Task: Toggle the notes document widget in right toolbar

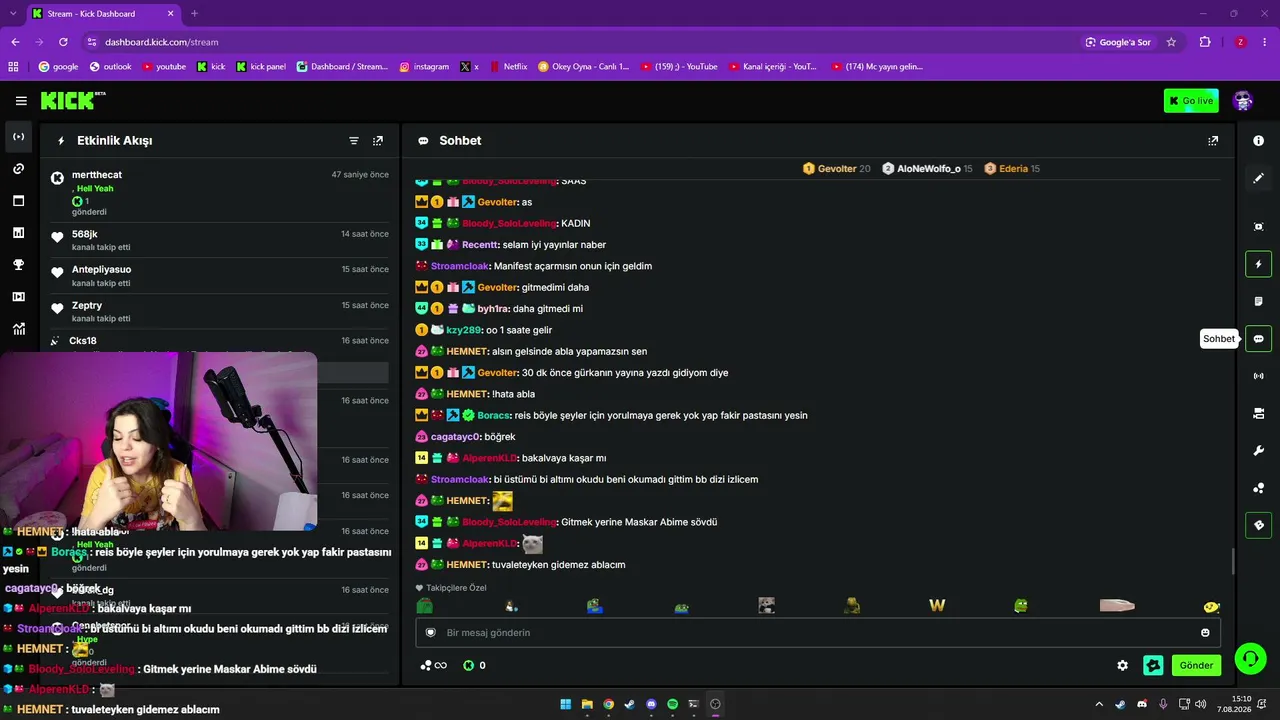Action: 1259,301
